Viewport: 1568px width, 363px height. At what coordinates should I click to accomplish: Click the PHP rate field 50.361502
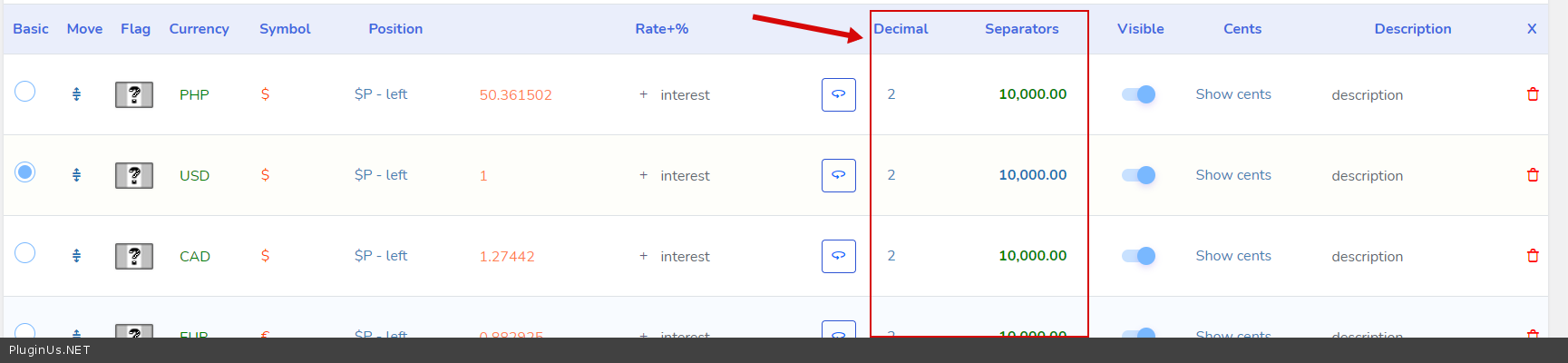515,95
